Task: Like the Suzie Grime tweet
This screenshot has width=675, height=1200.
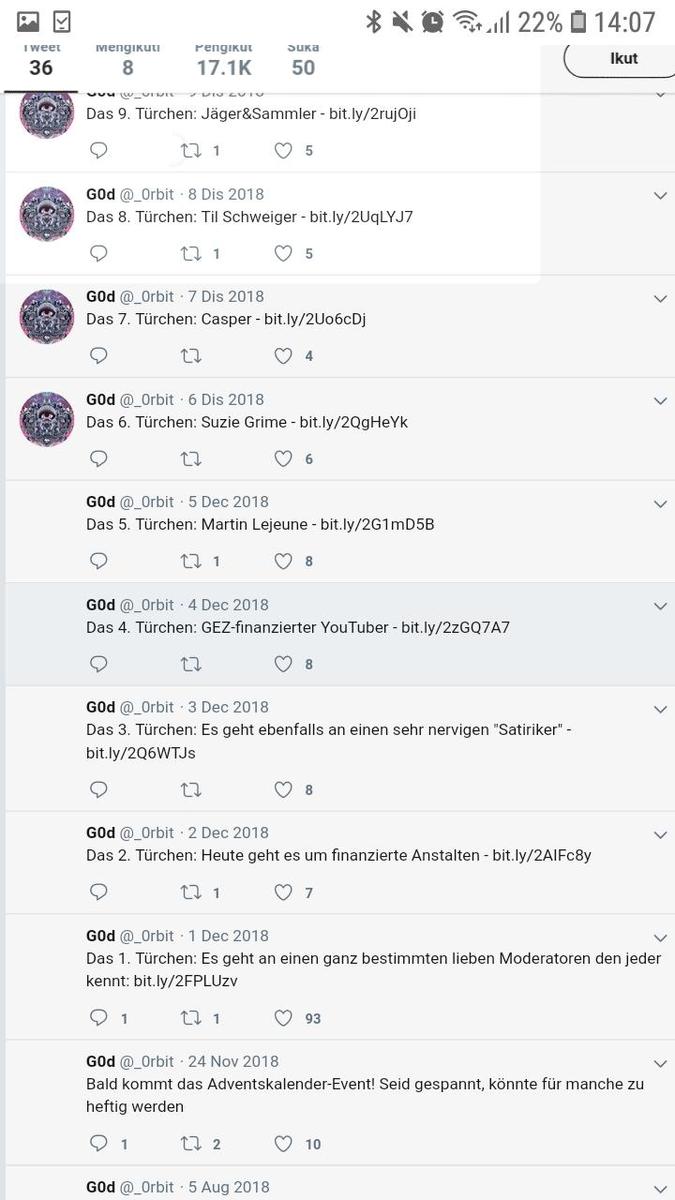Action: click(x=284, y=459)
